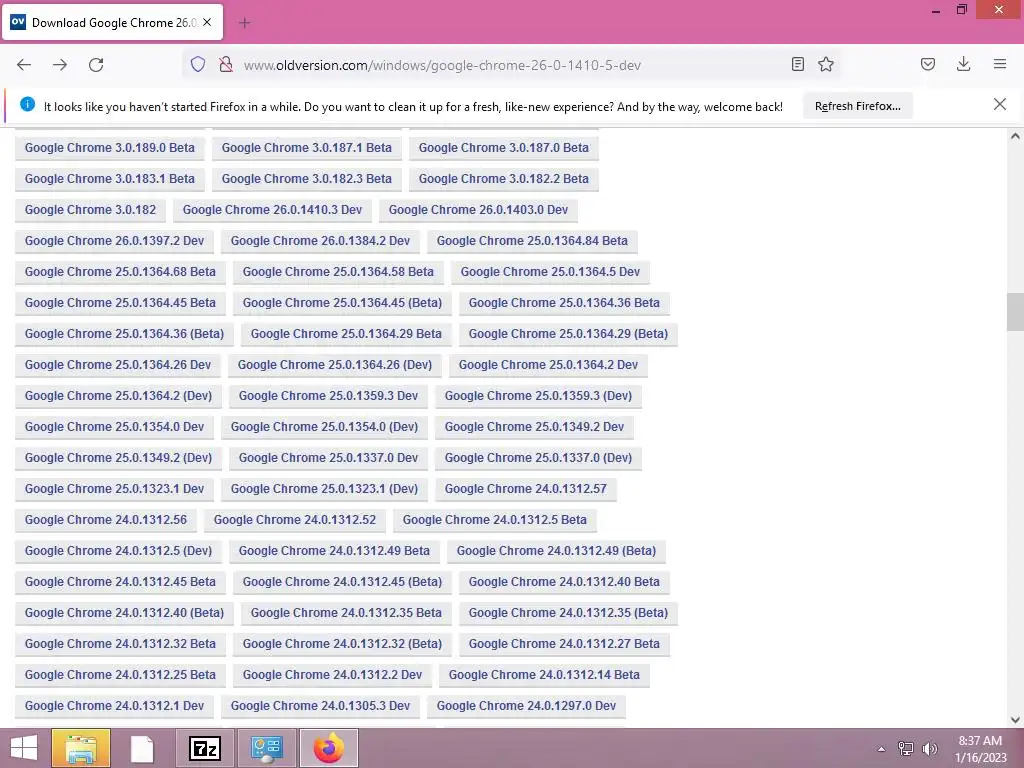Image resolution: width=1024 pixels, height=768 pixels.
Task: Click the Firefox taskbar icon
Action: pos(328,748)
